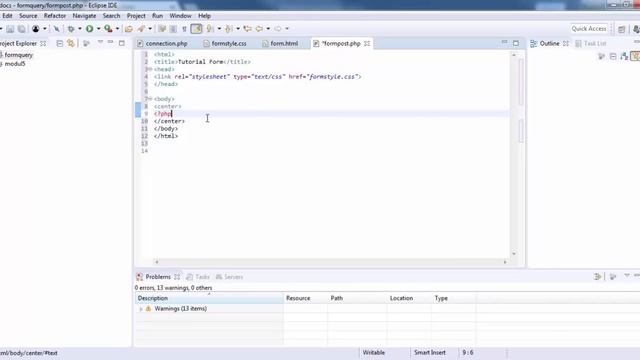Toggle Mark Occurrences in the toolbar
The image size is (640, 360).
[162, 29]
